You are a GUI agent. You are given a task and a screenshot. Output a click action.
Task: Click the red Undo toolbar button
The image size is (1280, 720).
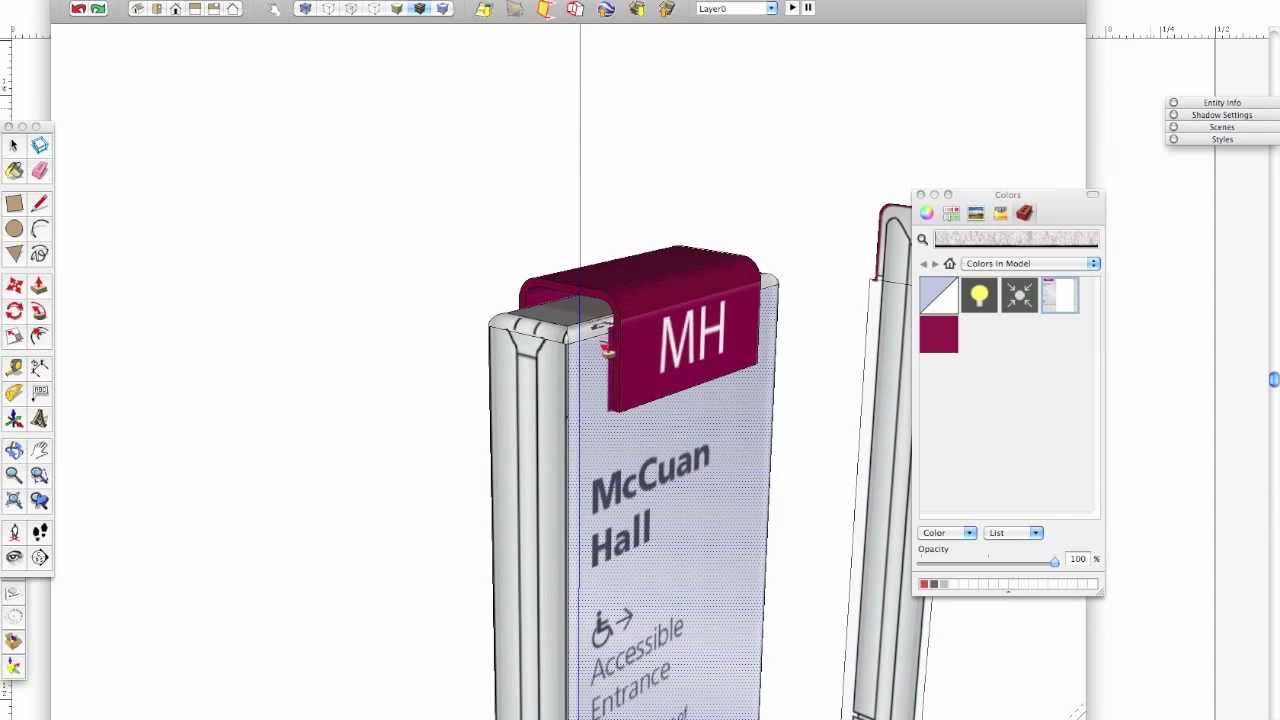[79, 9]
